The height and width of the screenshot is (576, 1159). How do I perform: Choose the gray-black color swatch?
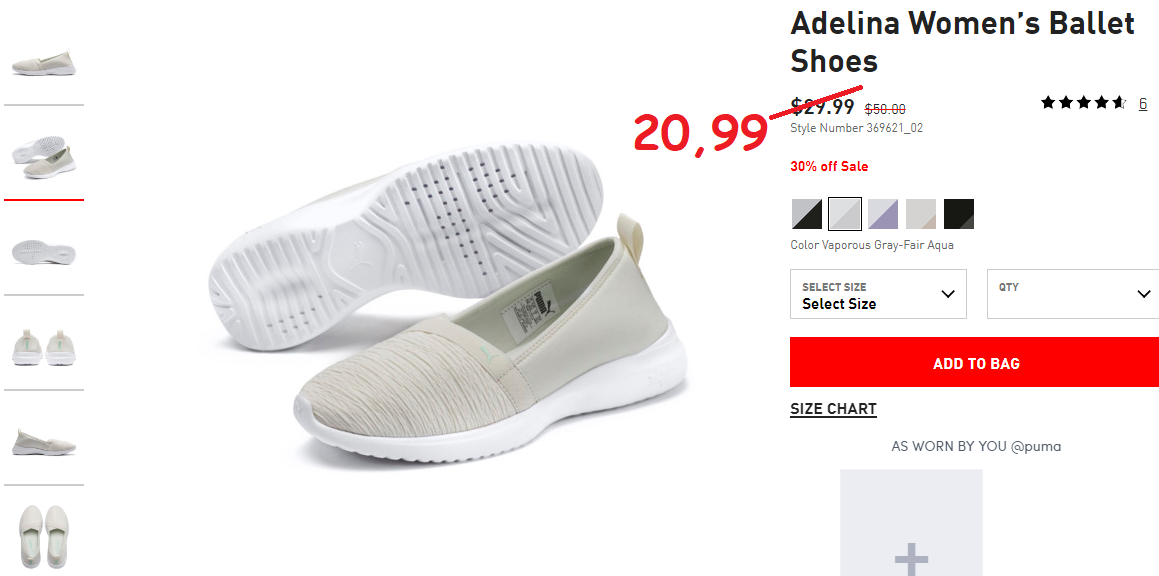coord(806,214)
